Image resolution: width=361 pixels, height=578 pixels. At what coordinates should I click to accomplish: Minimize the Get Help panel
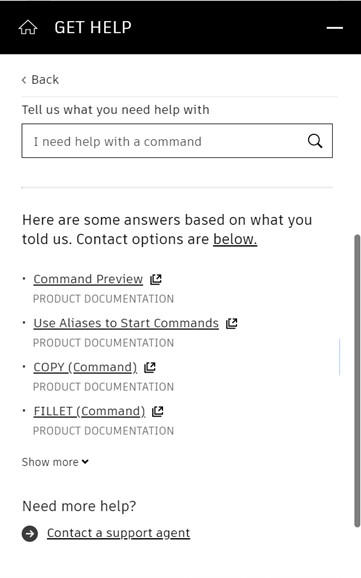pos(335,28)
